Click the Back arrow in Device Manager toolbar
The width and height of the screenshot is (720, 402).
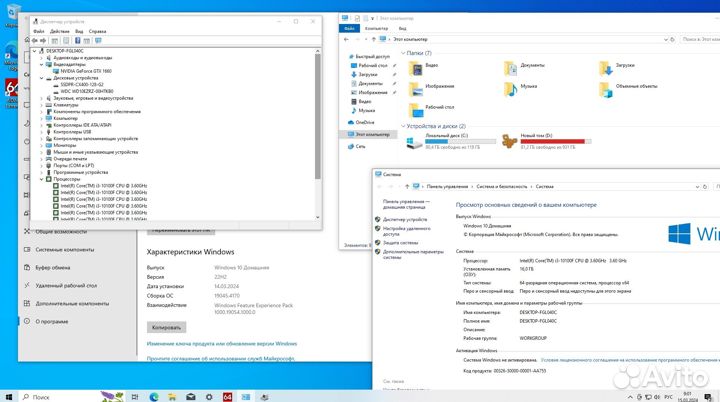tap(35, 40)
